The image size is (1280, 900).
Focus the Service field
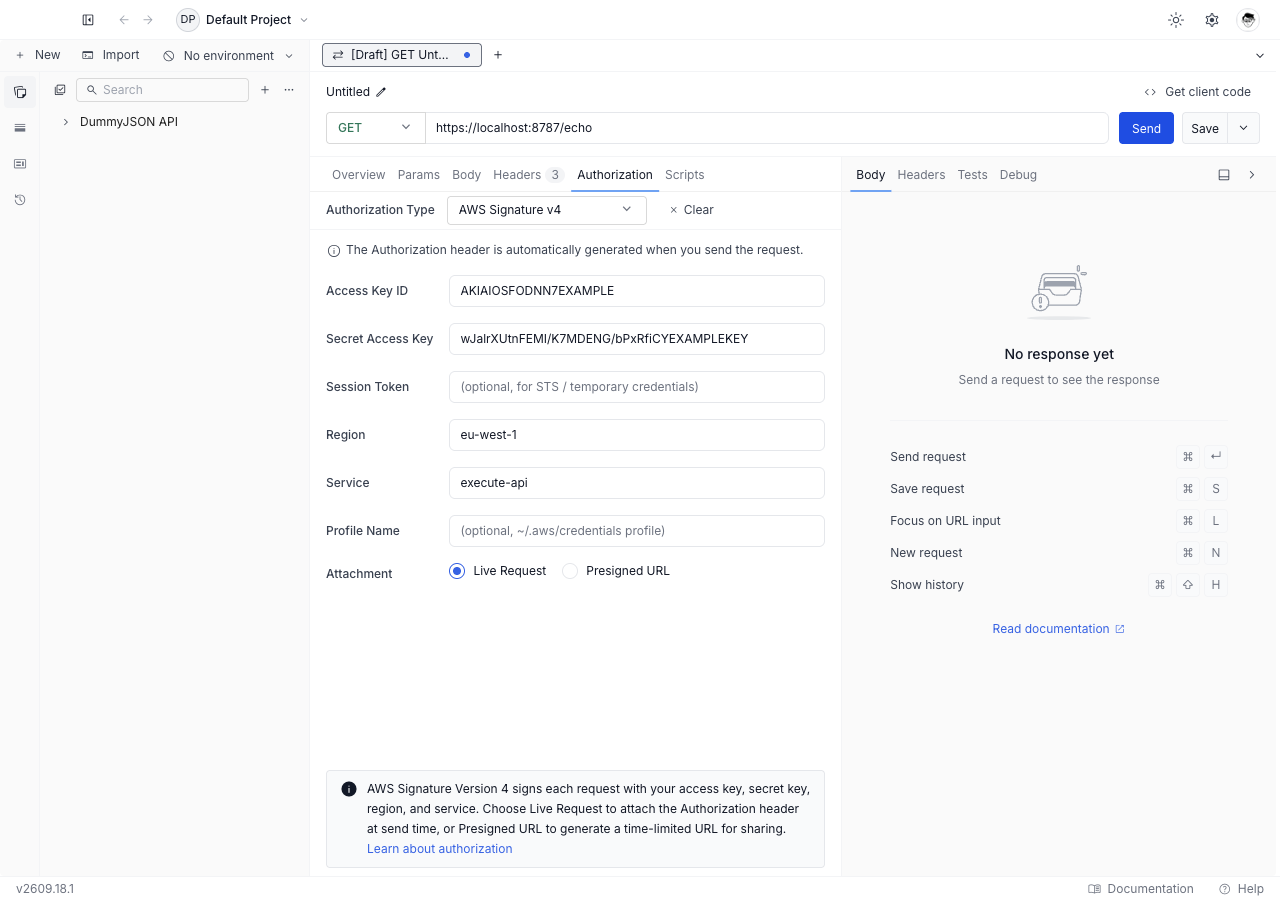(637, 483)
